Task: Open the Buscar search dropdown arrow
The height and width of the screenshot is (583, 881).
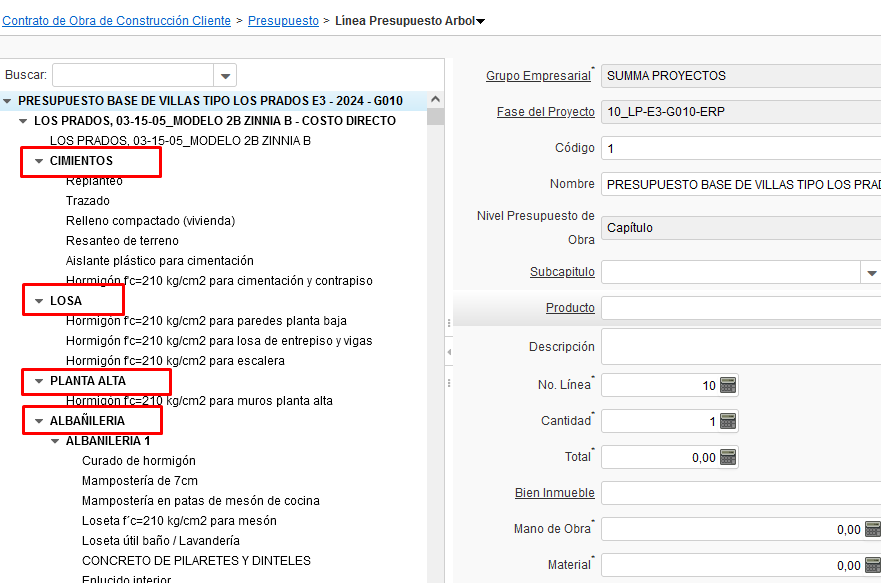Action: (x=225, y=76)
